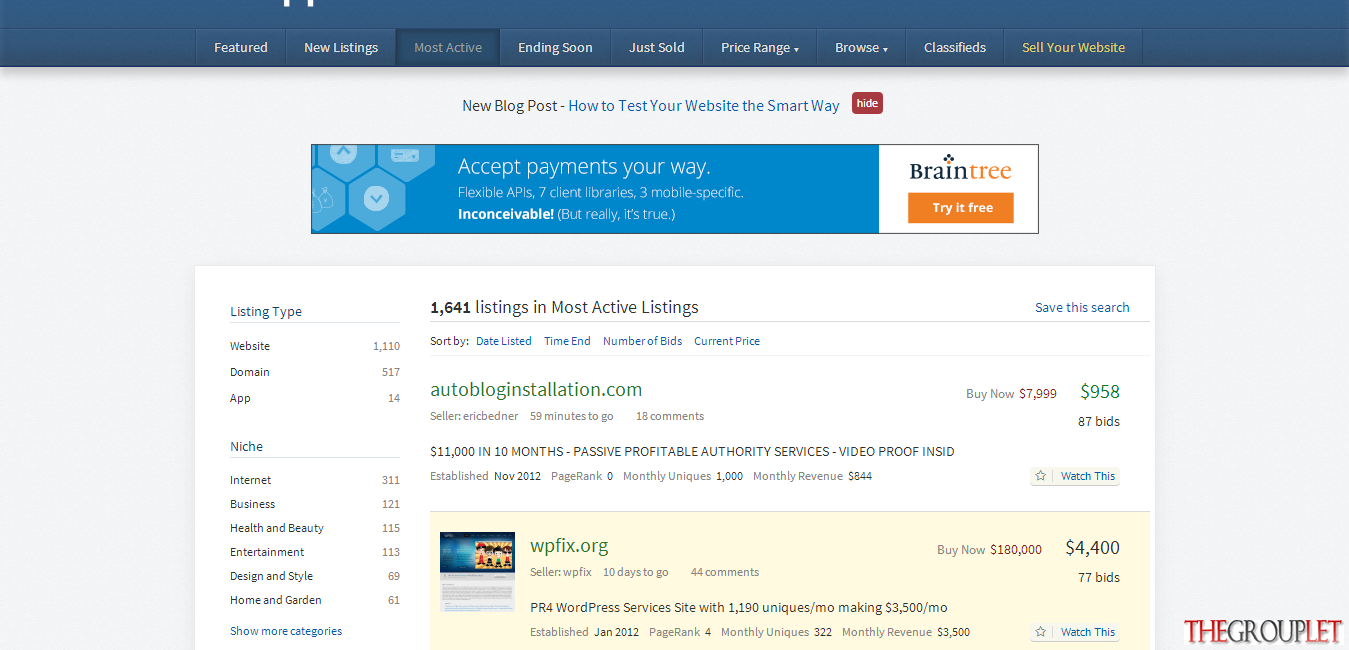Sort listings by Current Price
The width and height of the screenshot is (1349, 650).
pyautogui.click(x=727, y=341)
